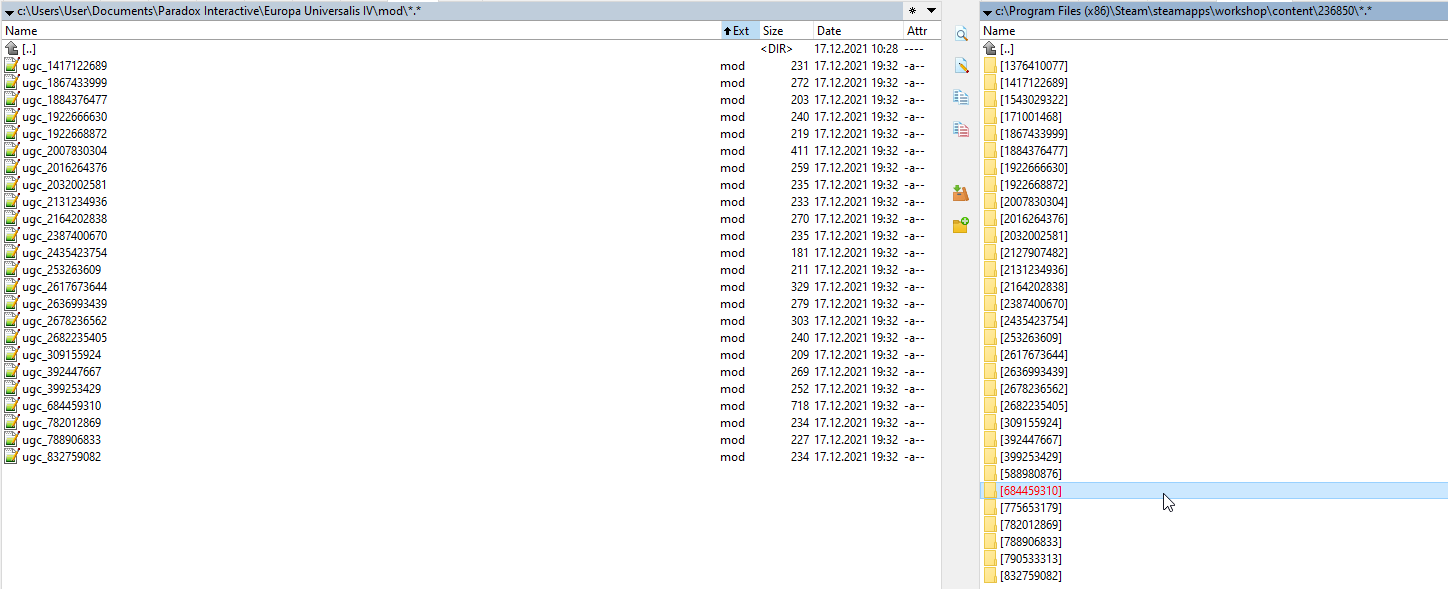Select file ugc_684459310
This screenshot has height=589, width=1448.
470,406
